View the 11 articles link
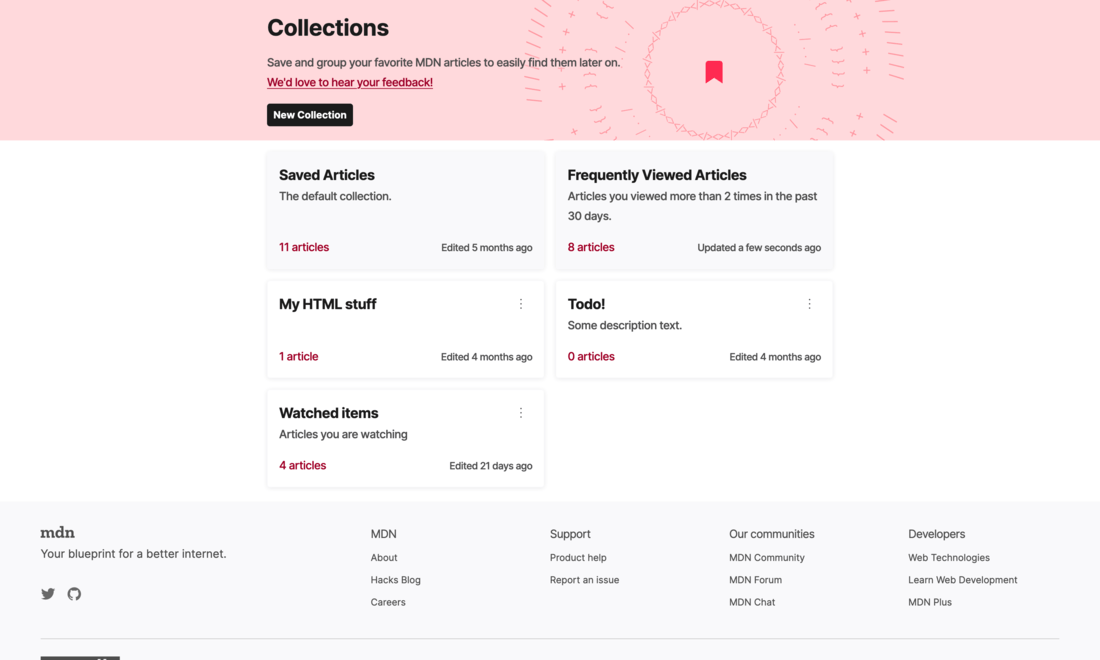The height and width of the screenshot is (660, 1100). (304, 247)
